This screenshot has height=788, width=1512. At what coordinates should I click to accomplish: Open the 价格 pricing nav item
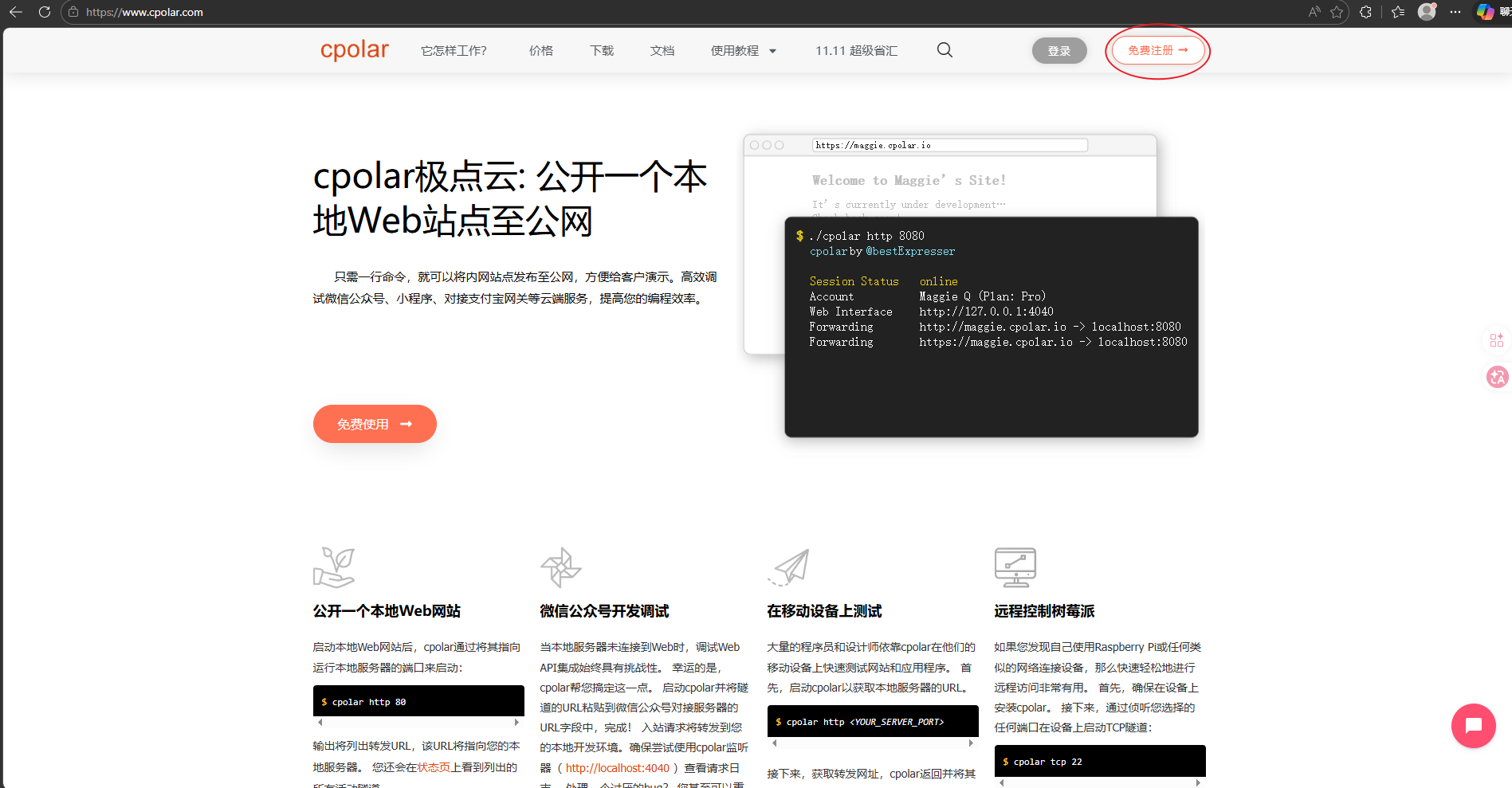(541, 50)
